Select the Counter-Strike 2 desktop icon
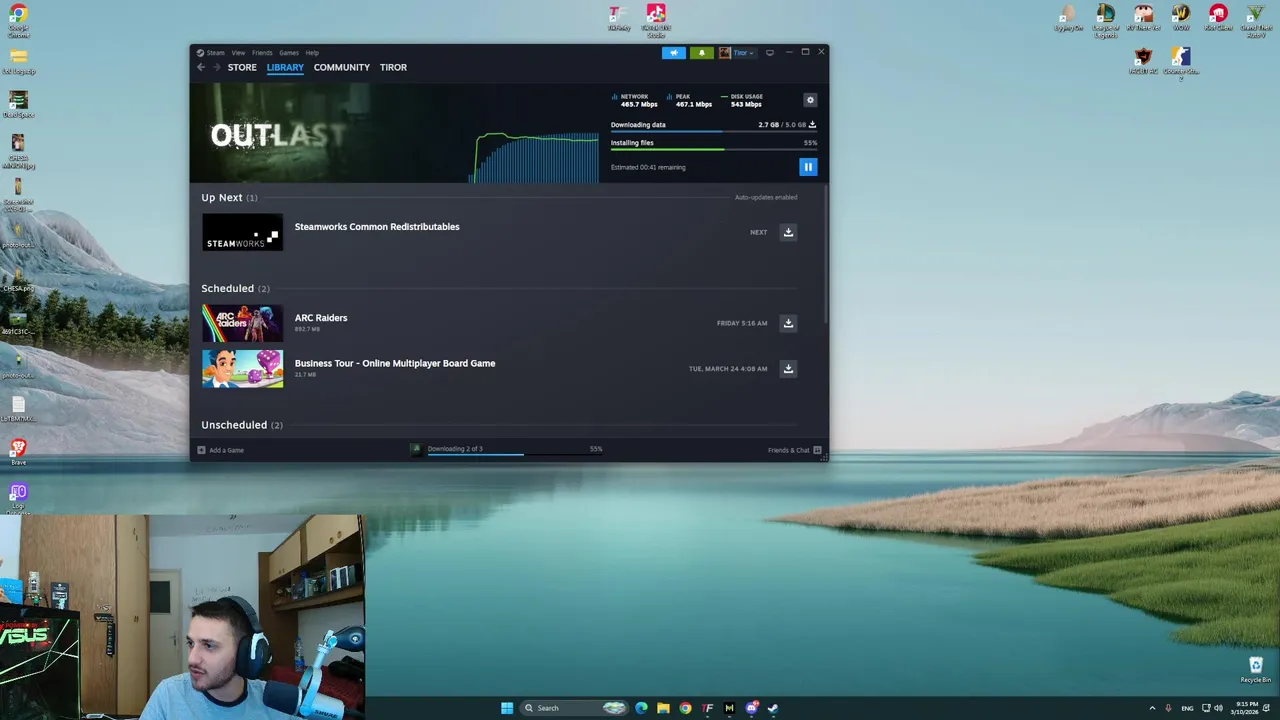This screenshot has width=1280, height=720. [1181, 63]
